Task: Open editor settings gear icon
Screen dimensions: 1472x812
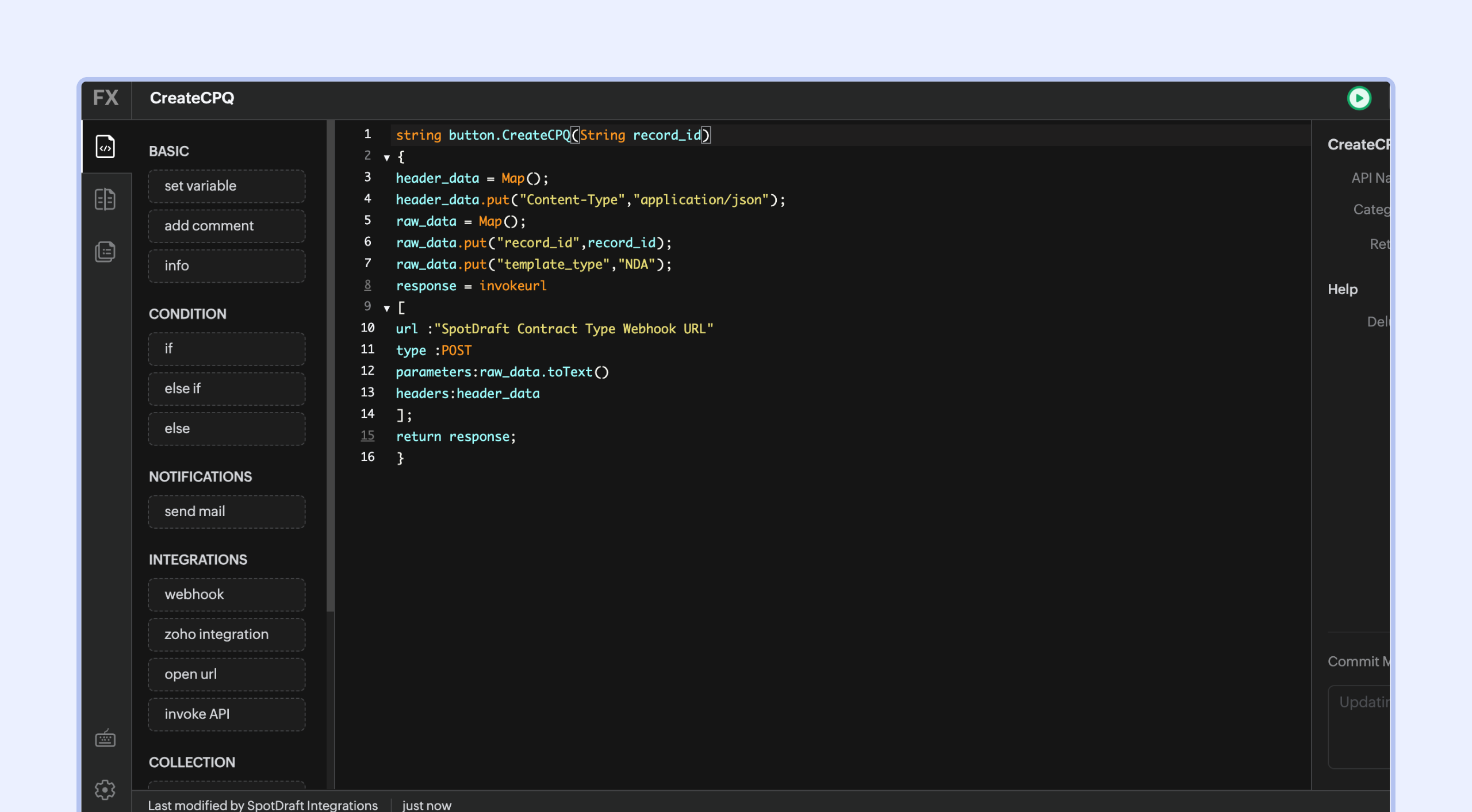Action: (105, 790)
